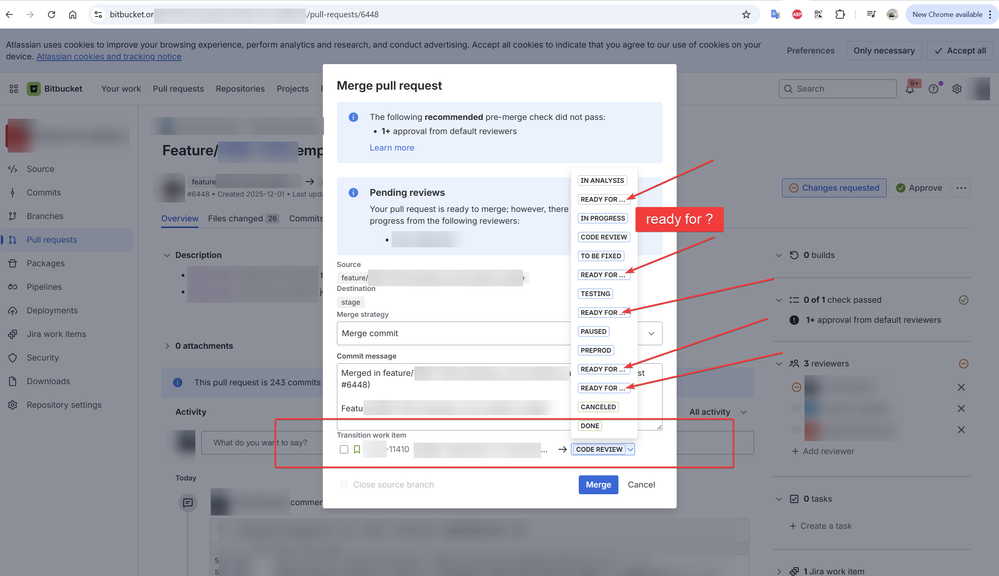Check the Transition work item checkbox
The height and width of the screenshot is (576, 999).
(344, 449)
